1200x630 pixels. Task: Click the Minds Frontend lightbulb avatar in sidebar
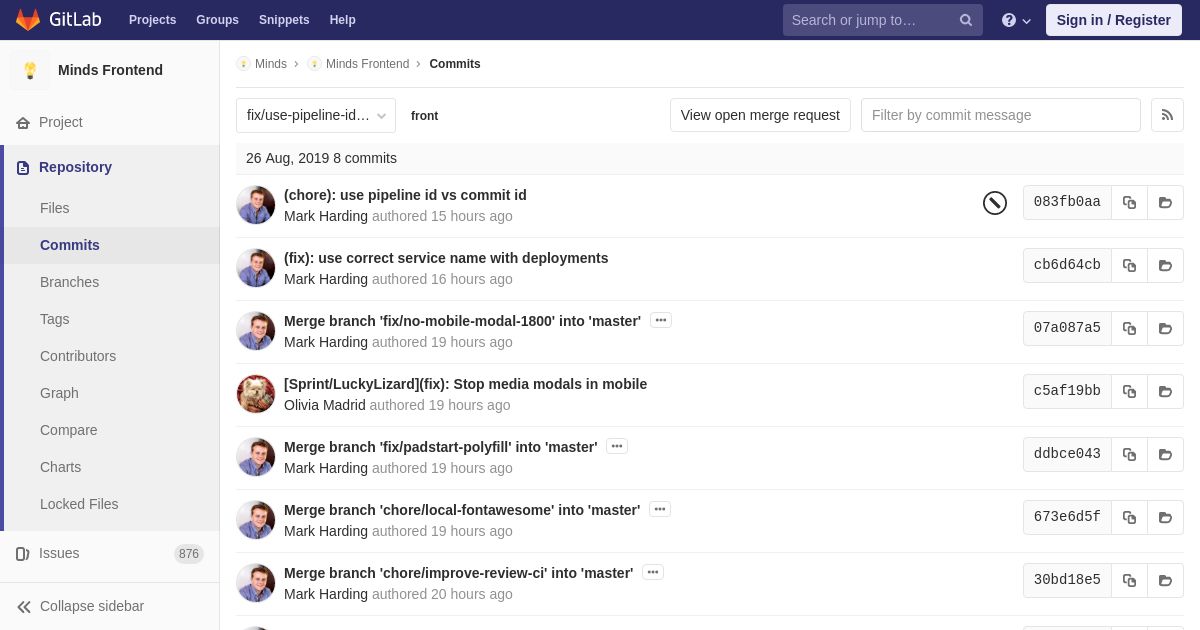(x=30, y=70)
